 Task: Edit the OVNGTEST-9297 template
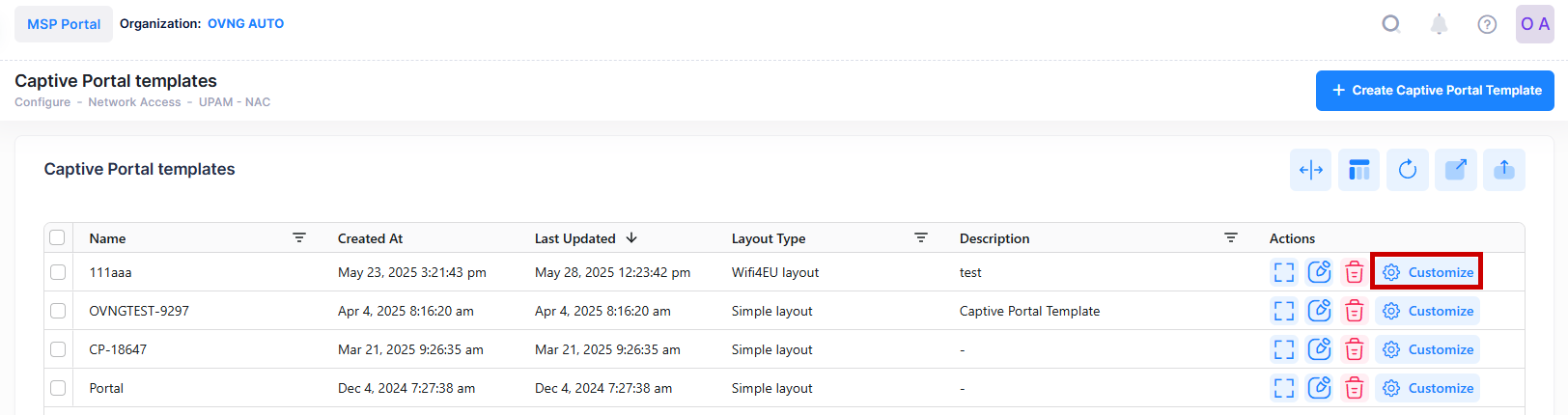pos(1319,311)
